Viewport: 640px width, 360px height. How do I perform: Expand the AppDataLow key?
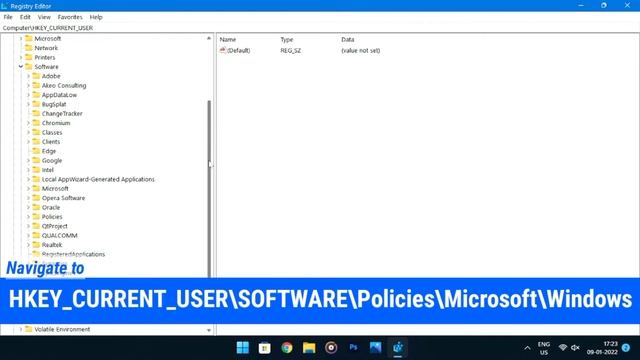click(28, 95)
